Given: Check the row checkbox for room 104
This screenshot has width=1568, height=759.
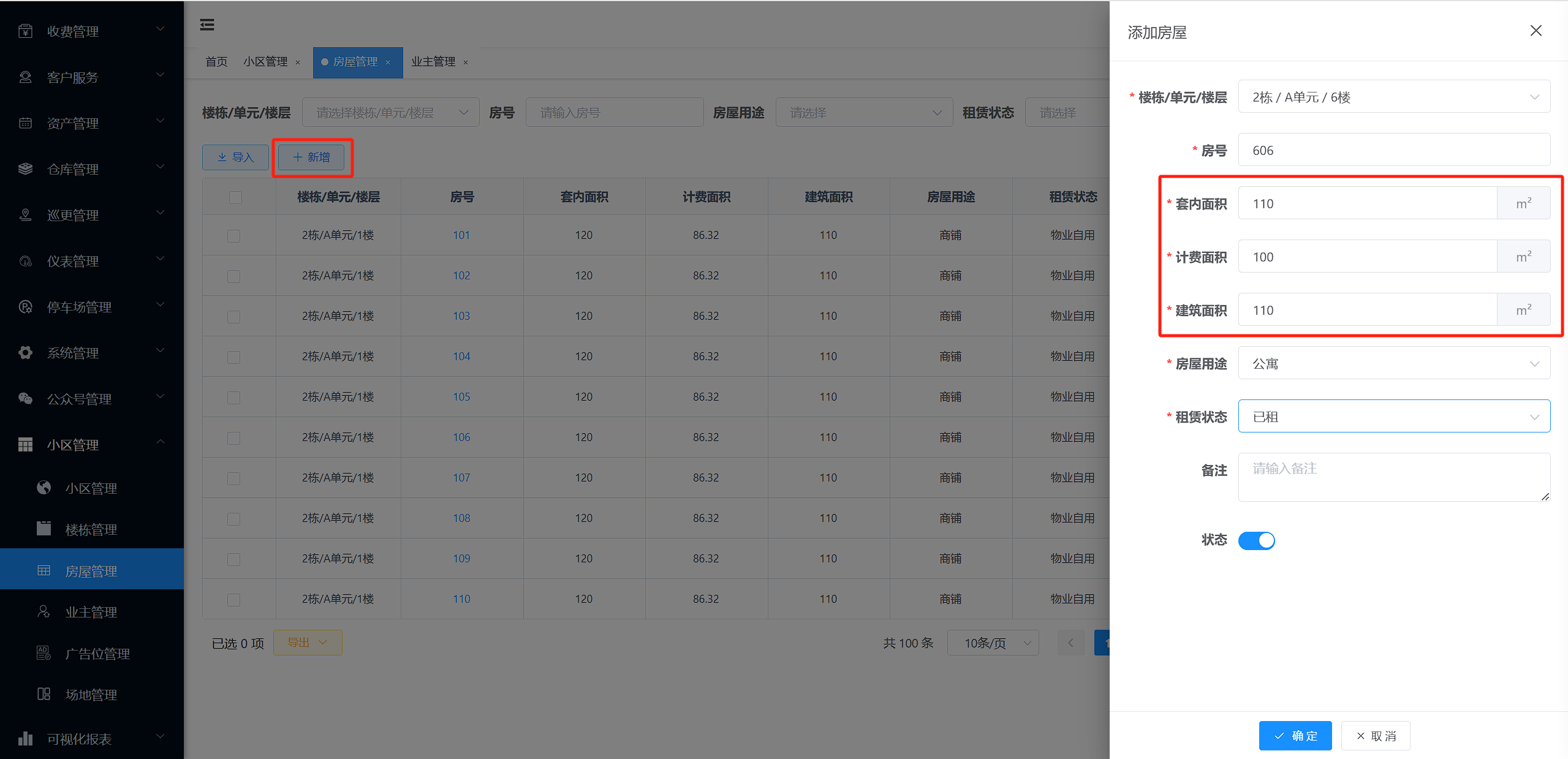Looking at the screenshot, I should click(233, 357).
